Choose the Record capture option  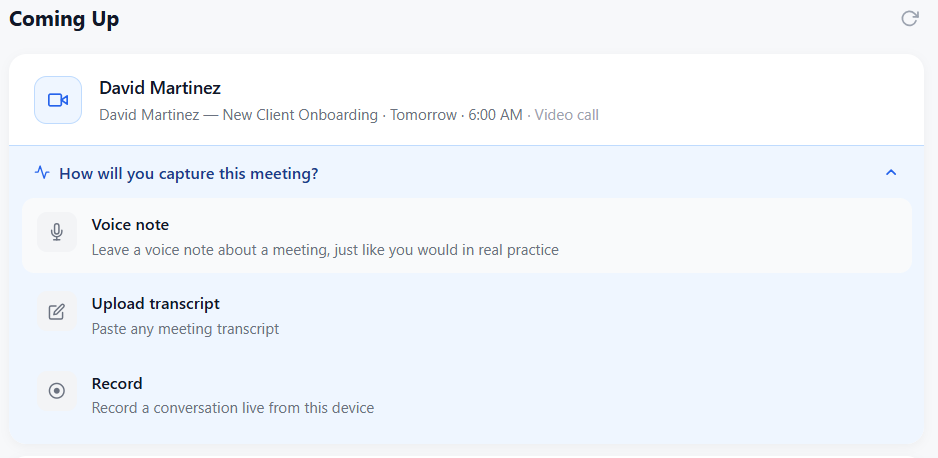point(467,395)
